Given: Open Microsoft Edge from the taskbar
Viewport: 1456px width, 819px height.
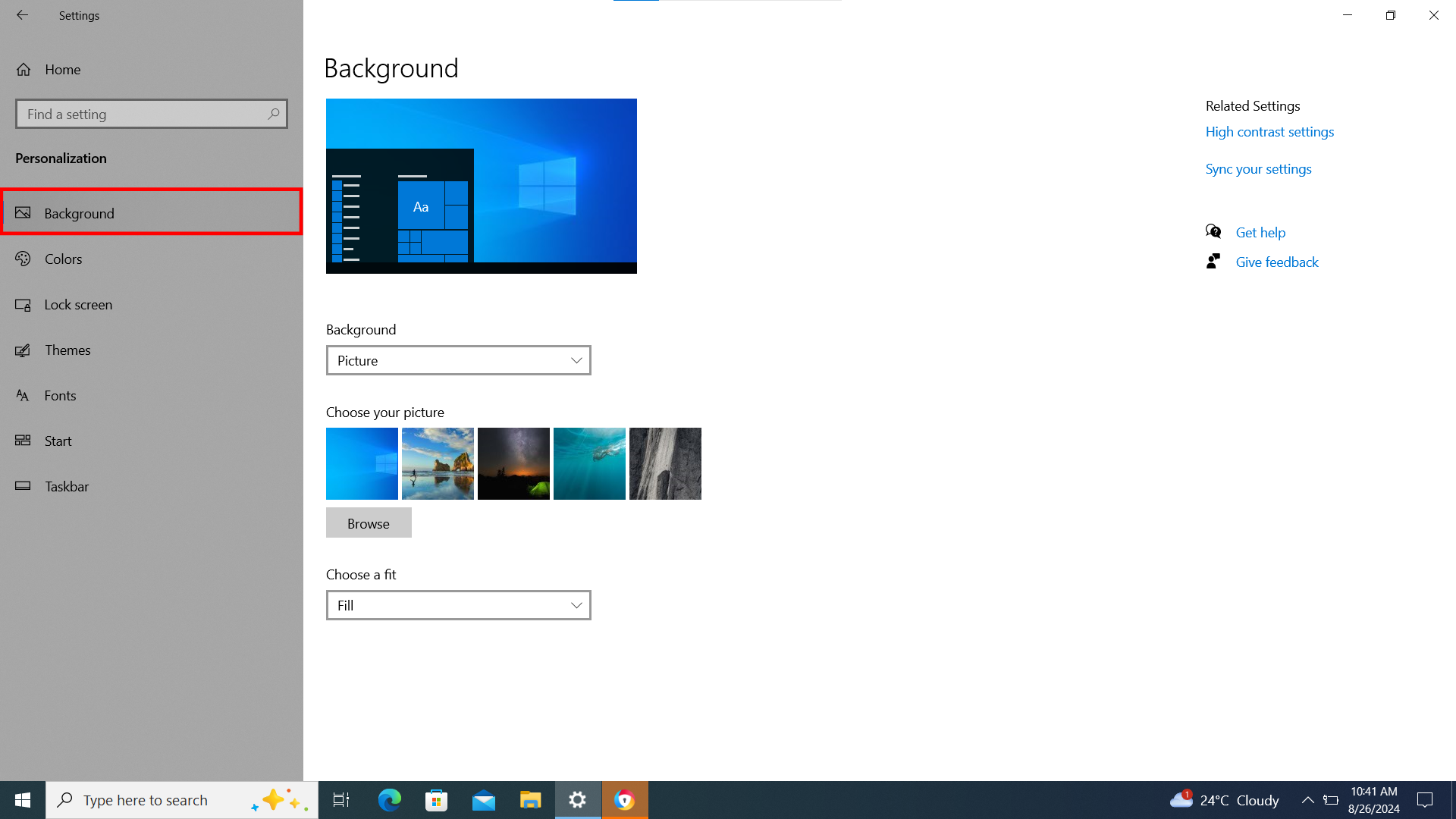Looking at the screenshot, I should pos(390,800).
